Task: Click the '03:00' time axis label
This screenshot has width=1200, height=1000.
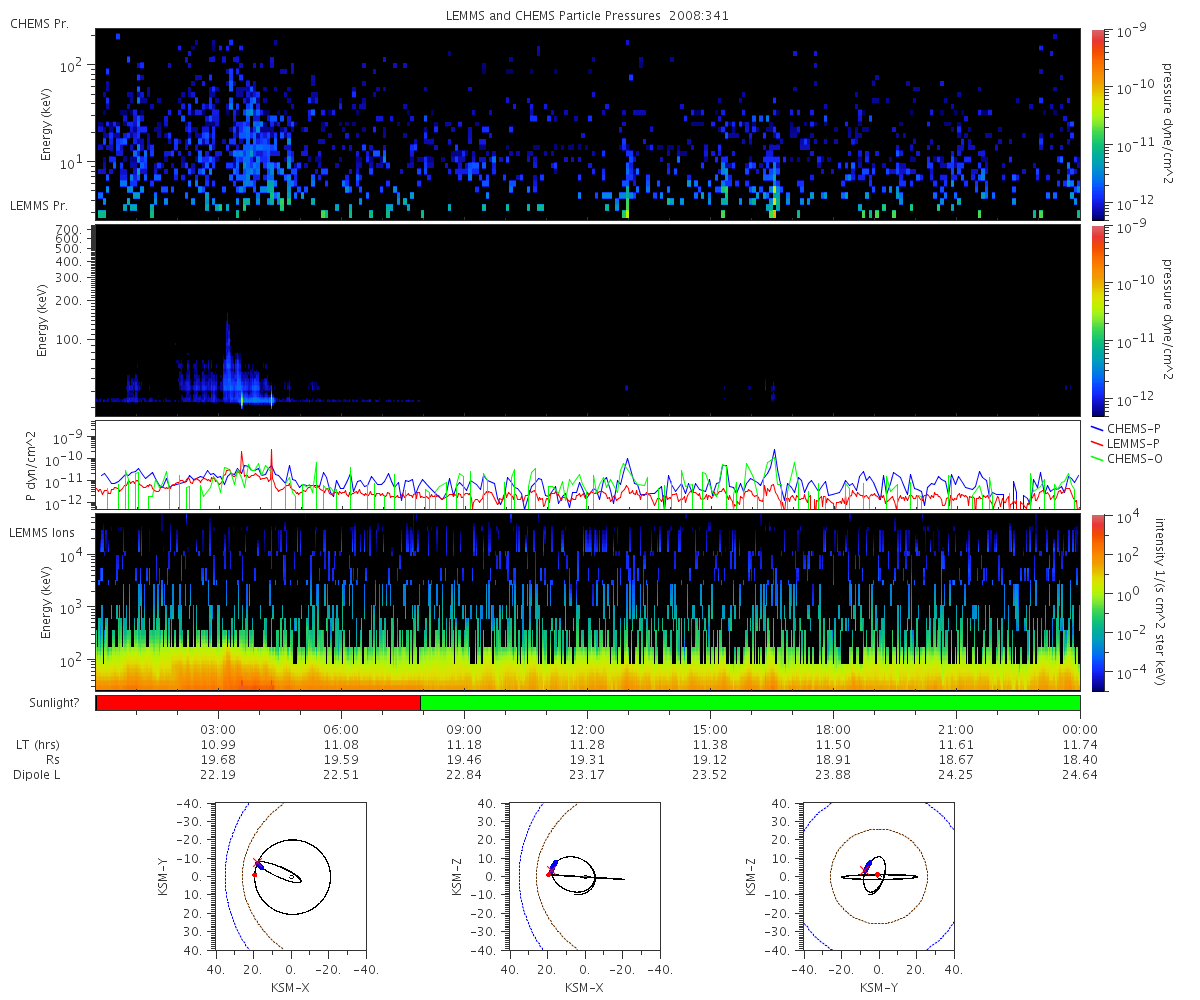Action: point(218,731)
